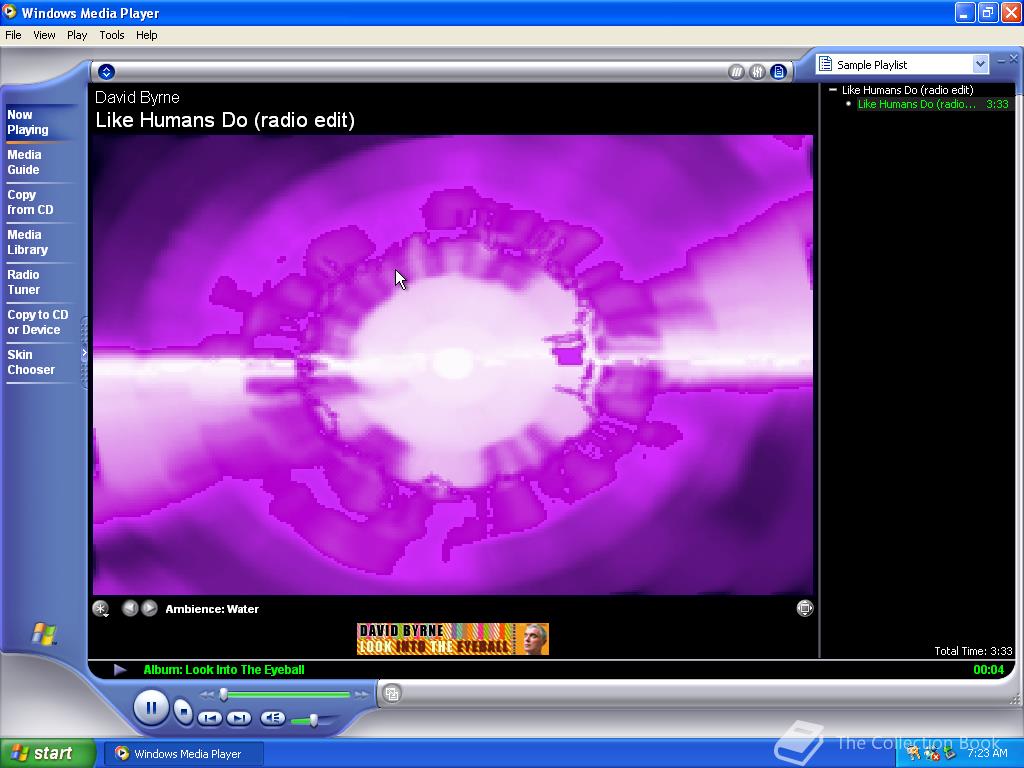Screen dimensions: 1024x768
Task: Switch to skin mode
Action: pos(392,694)
